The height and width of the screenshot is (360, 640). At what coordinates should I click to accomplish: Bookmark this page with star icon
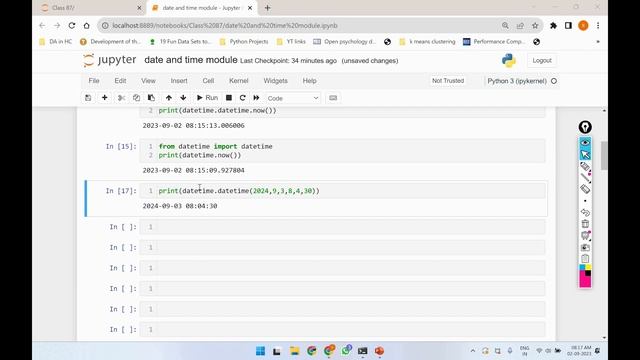535,25
